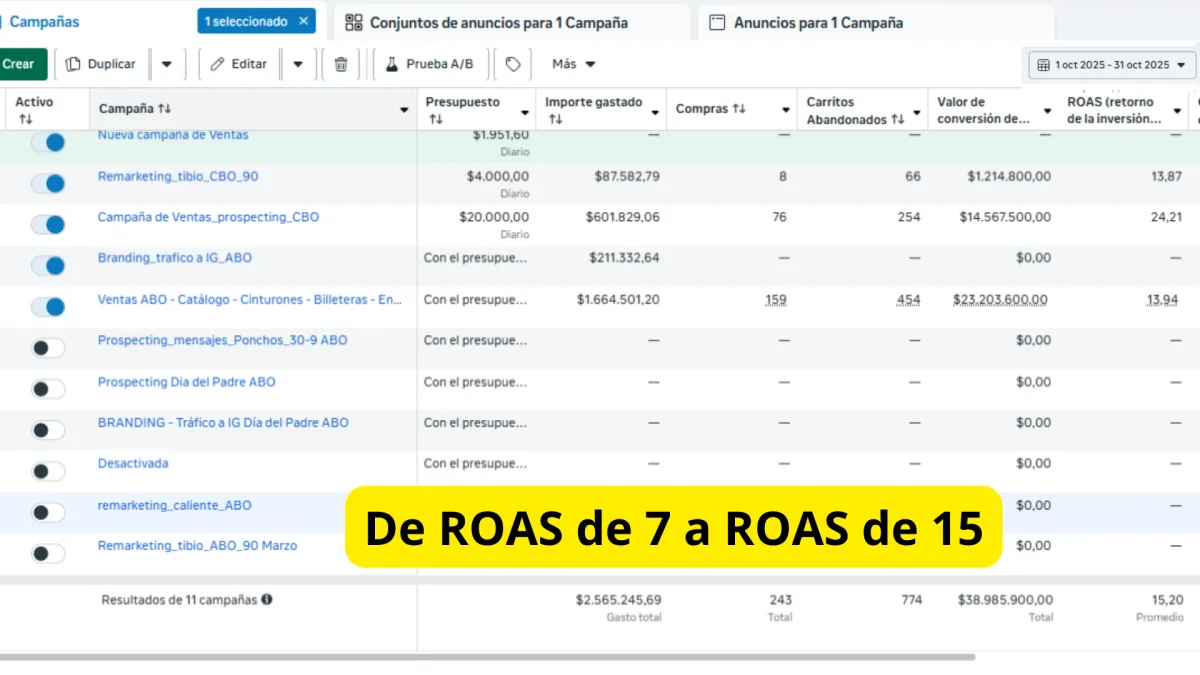Toggle off Nueva campaña de Ventas

[47, 142]
